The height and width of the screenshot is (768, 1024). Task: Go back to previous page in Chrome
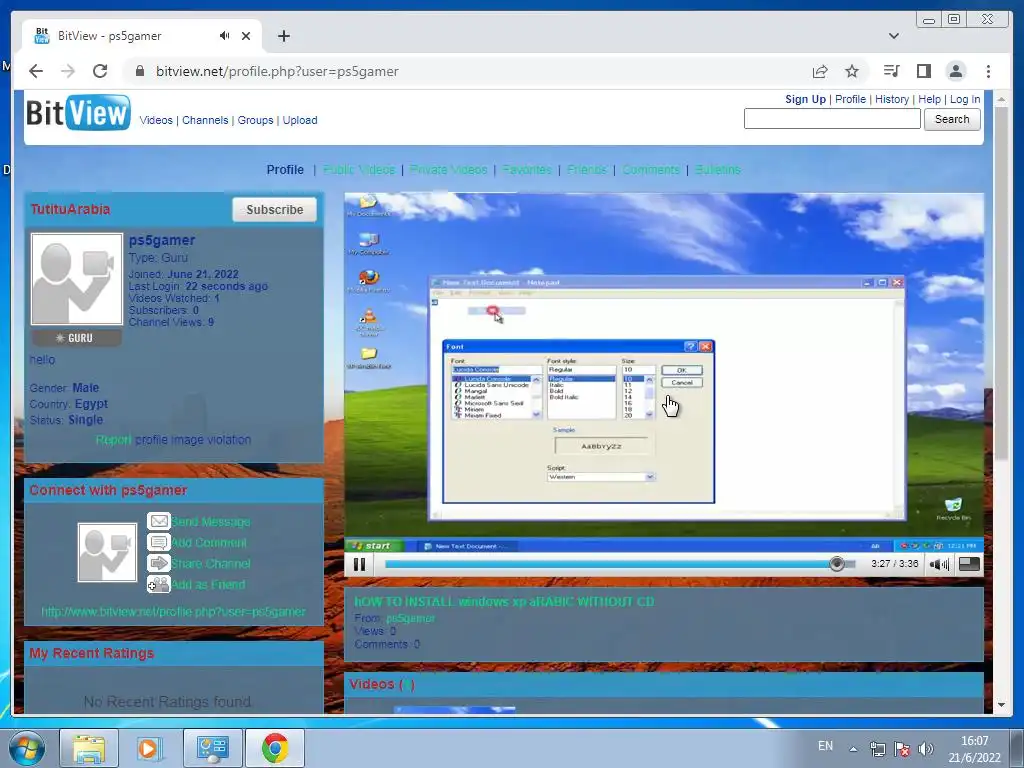pos(36,71)
